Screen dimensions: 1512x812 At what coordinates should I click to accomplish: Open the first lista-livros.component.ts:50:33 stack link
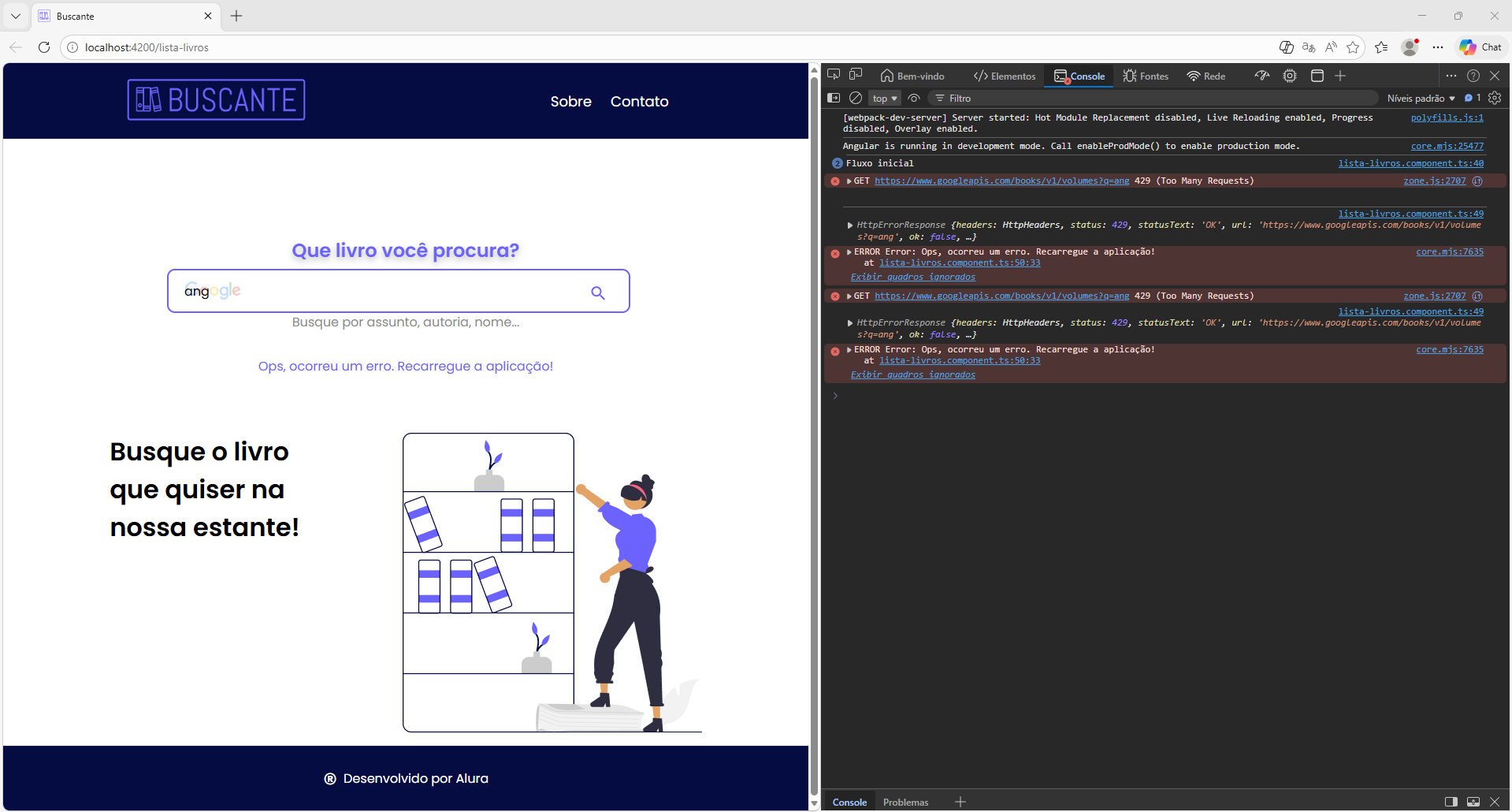pos(960,263)
